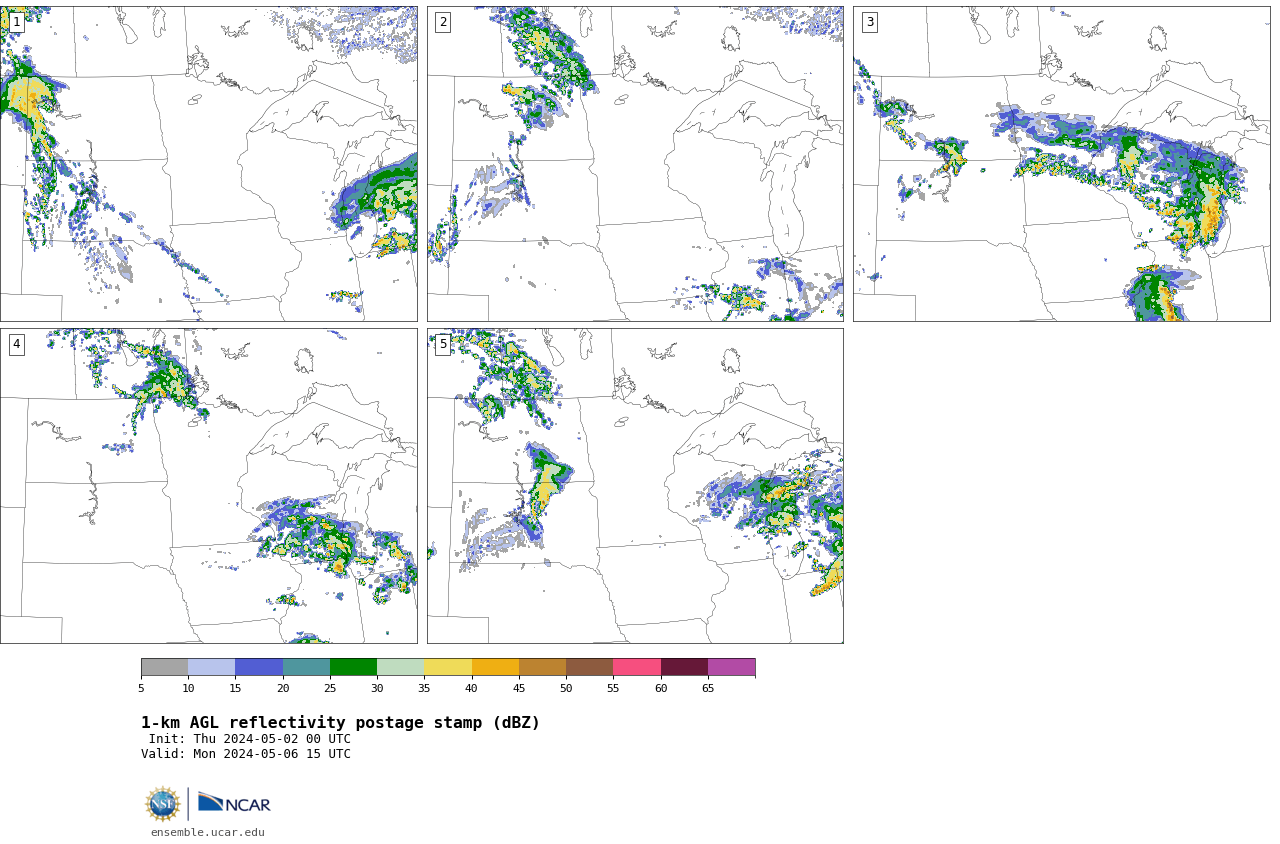The image size is (1280, 844).
Task: Click the orange 40-45 dBZ swatch
Action: click(495, 667)
